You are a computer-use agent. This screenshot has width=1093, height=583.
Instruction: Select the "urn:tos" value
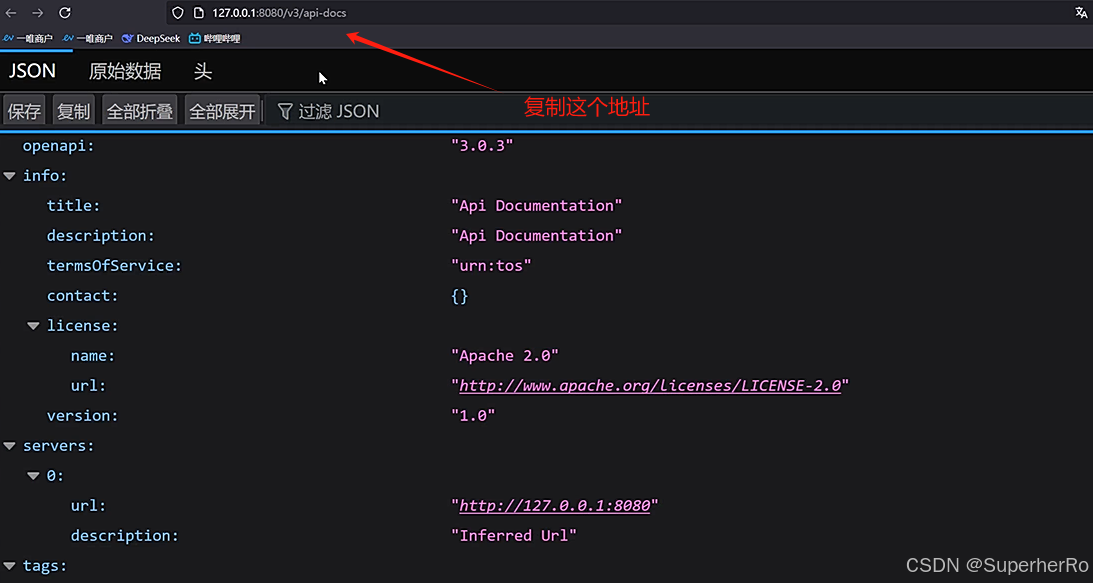491,266
